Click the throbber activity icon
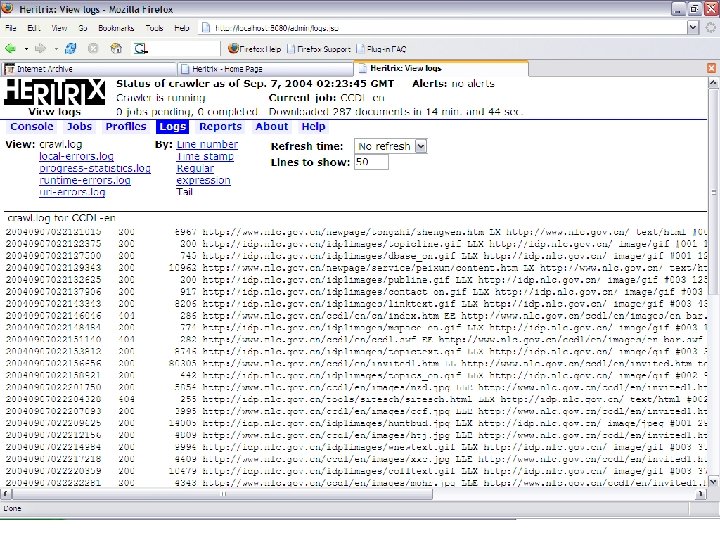 tap(710, 28)
